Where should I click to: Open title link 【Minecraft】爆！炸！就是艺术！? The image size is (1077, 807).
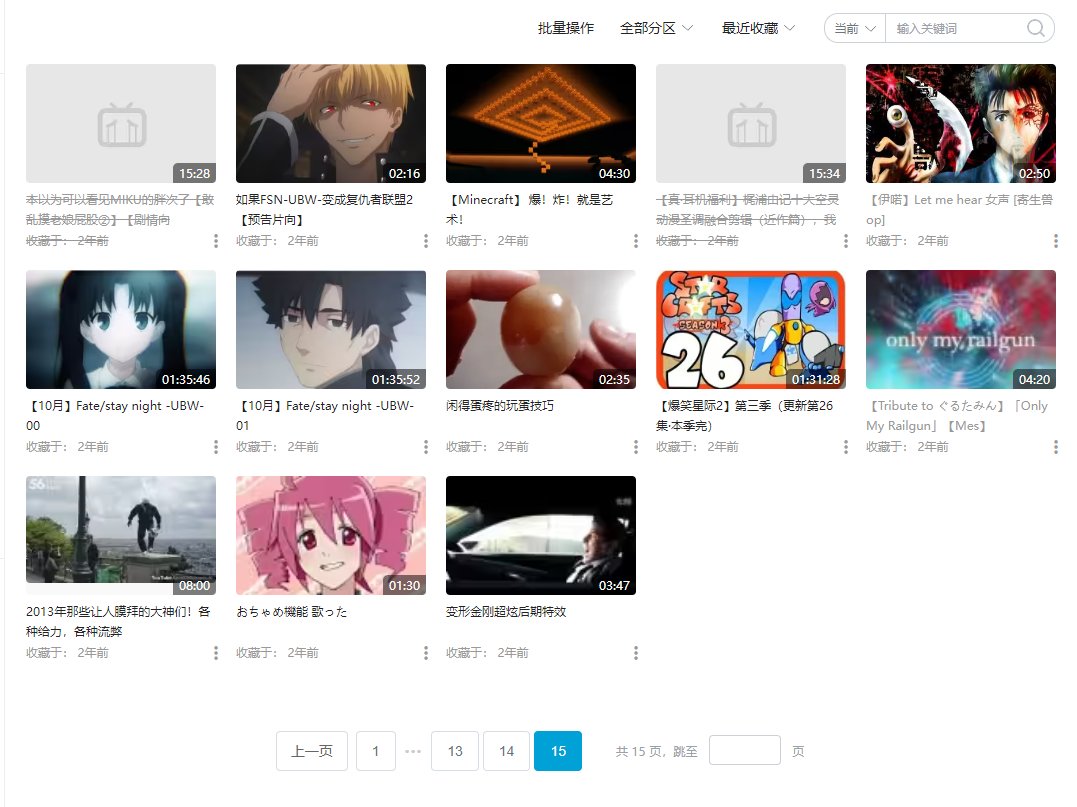point(530,209)
